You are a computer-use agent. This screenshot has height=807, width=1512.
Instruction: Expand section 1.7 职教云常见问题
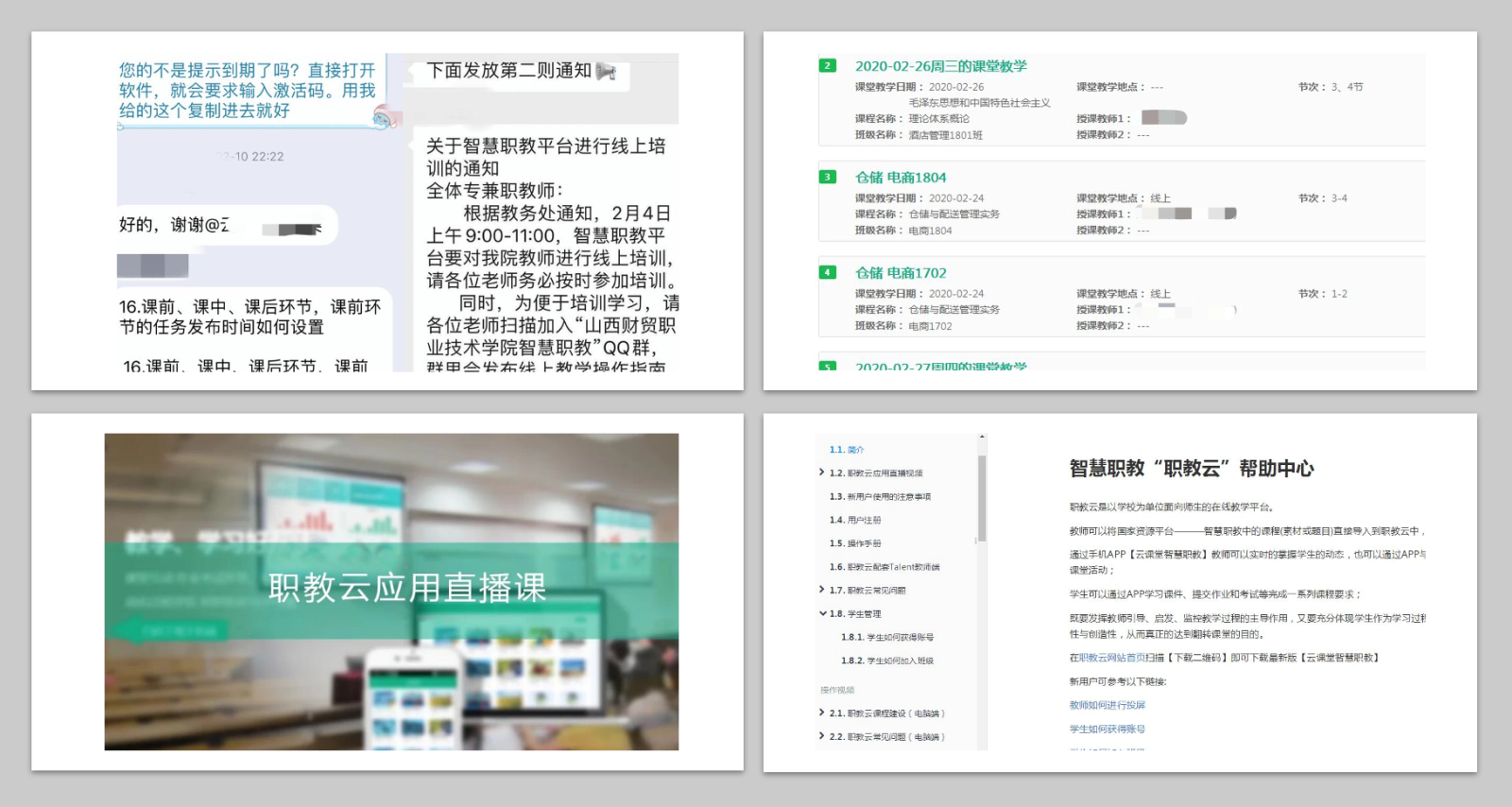pos(822,590)
